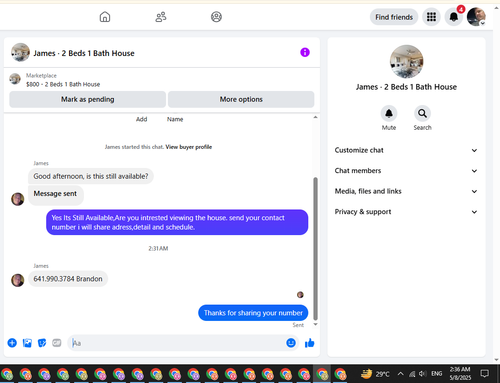Open More options for the listing
This screenshot has height=383, width=500.
point(241,99)
